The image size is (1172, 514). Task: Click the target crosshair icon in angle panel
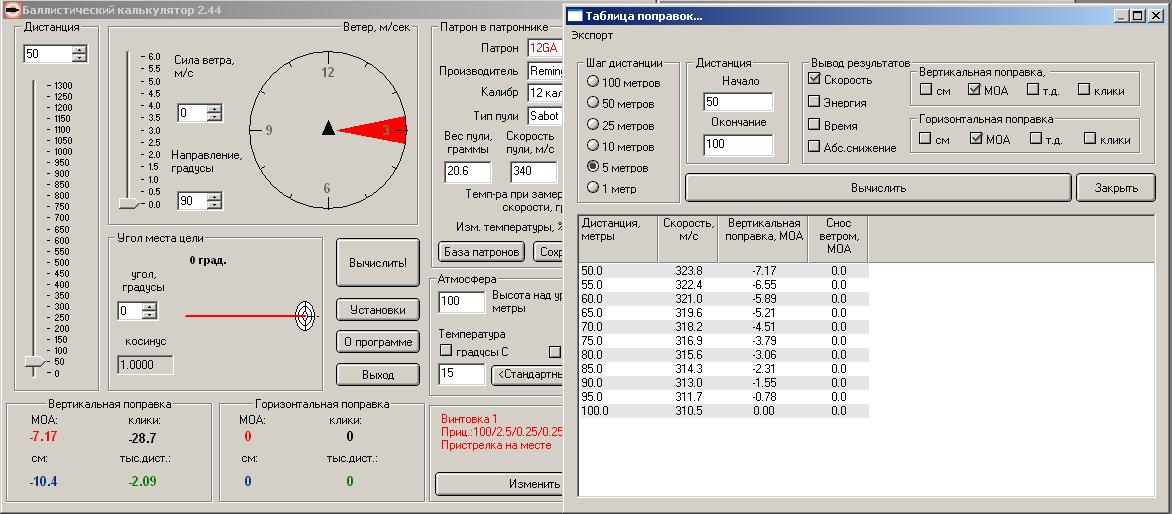tap(306, 316)
